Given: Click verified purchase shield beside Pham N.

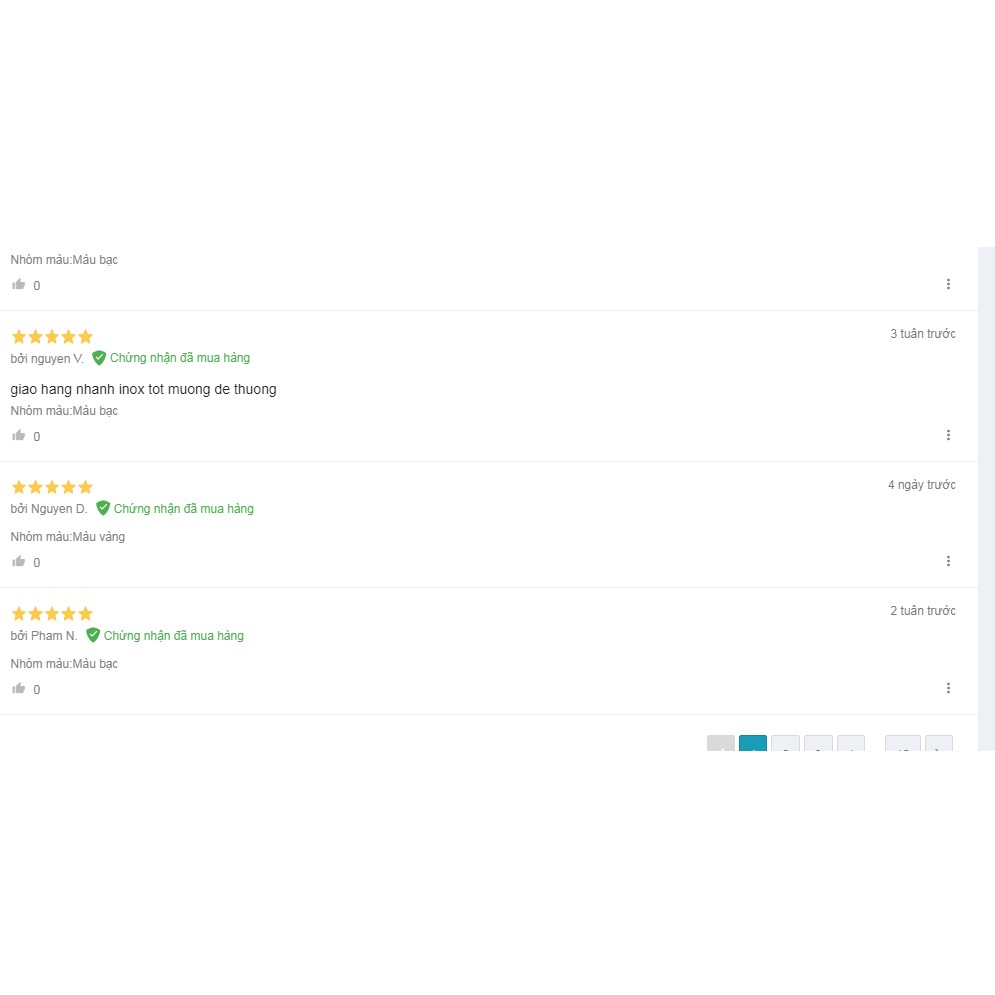Looking at the screenshot, I should point(93,636).
